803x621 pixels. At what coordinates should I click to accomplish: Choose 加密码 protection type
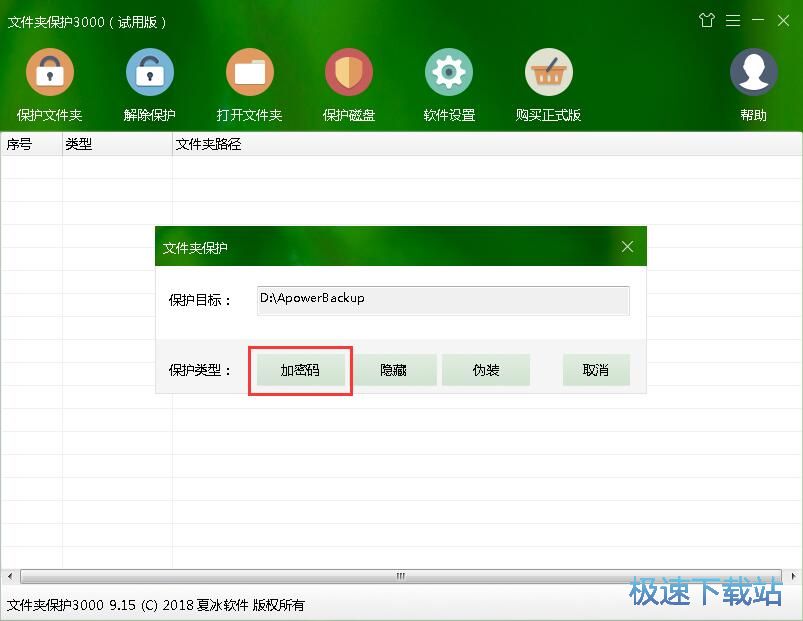(300, 370)
